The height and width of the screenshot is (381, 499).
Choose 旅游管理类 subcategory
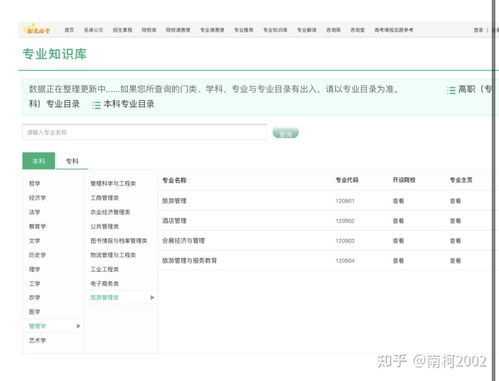105,298
